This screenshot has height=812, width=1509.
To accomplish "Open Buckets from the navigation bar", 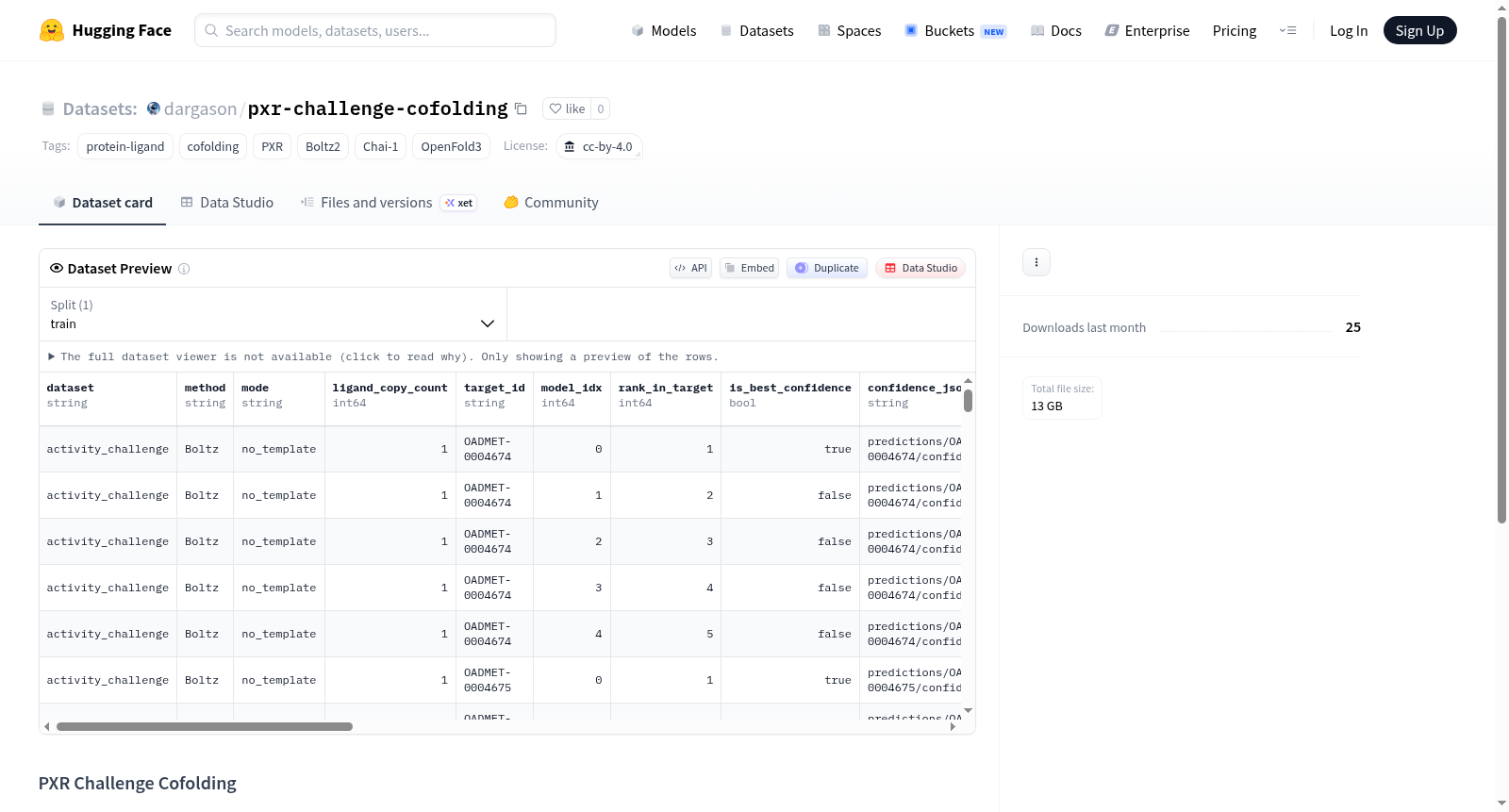I will [x=955, y=30].
